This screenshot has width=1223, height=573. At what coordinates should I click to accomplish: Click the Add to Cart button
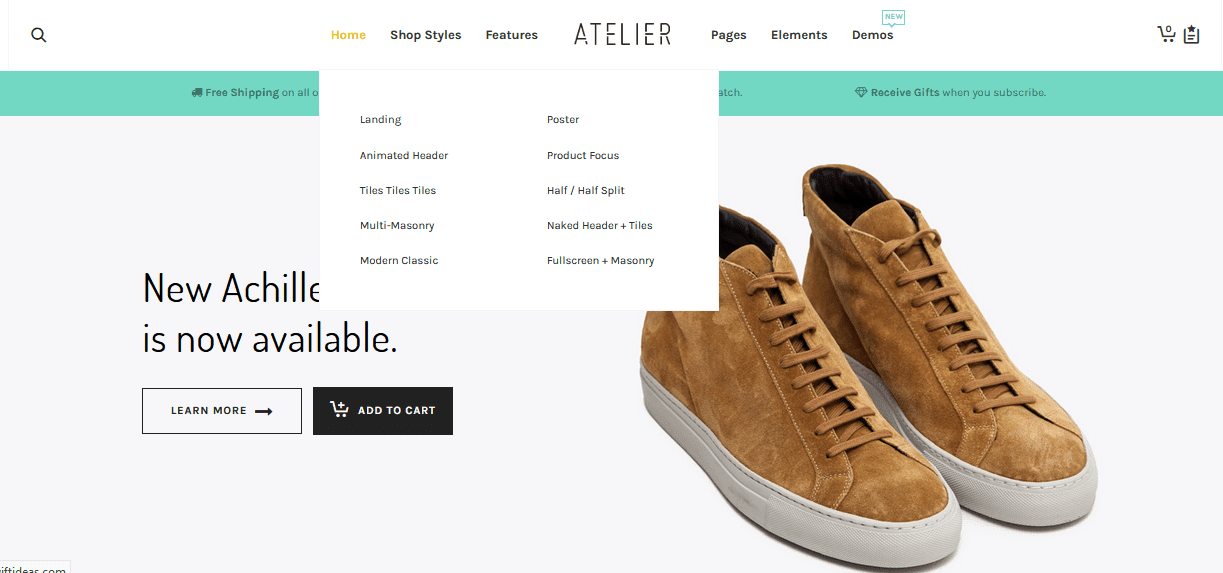click(x=383, y=411)
